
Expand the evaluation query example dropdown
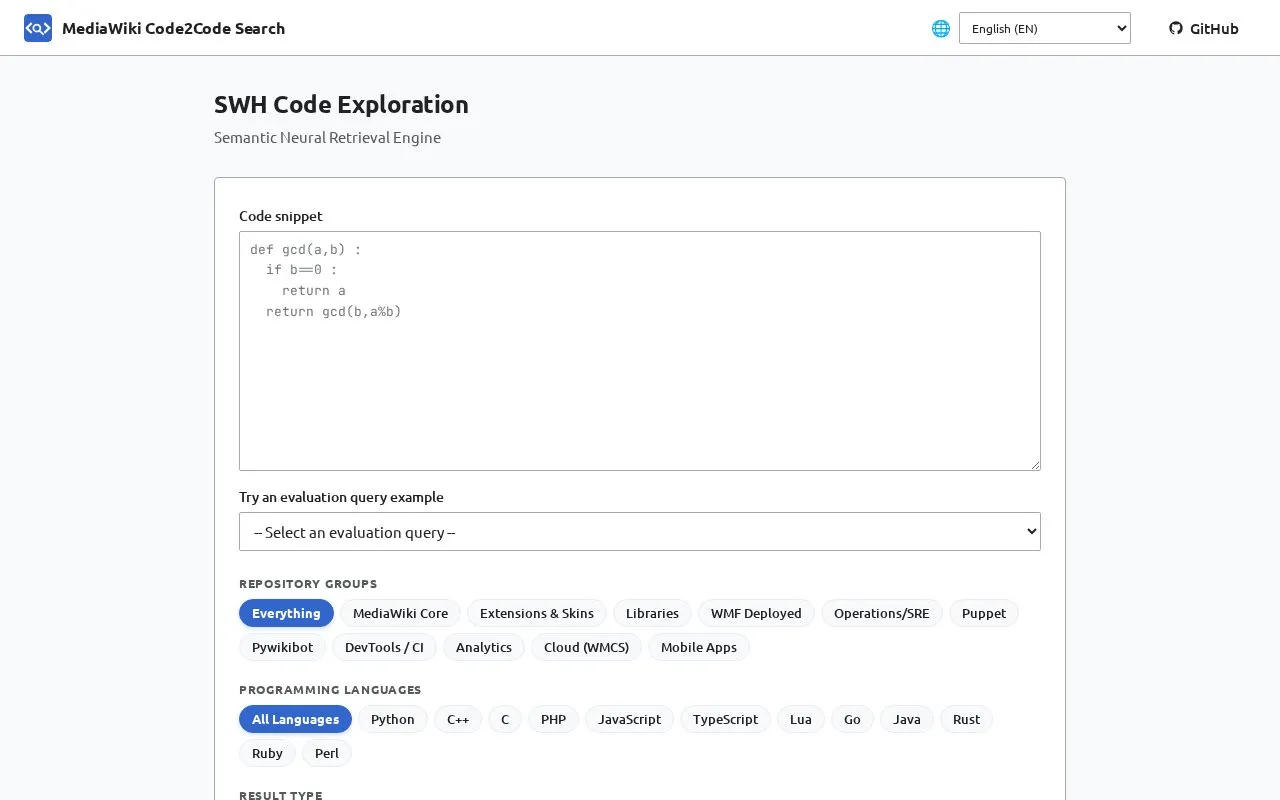(640, 532)
